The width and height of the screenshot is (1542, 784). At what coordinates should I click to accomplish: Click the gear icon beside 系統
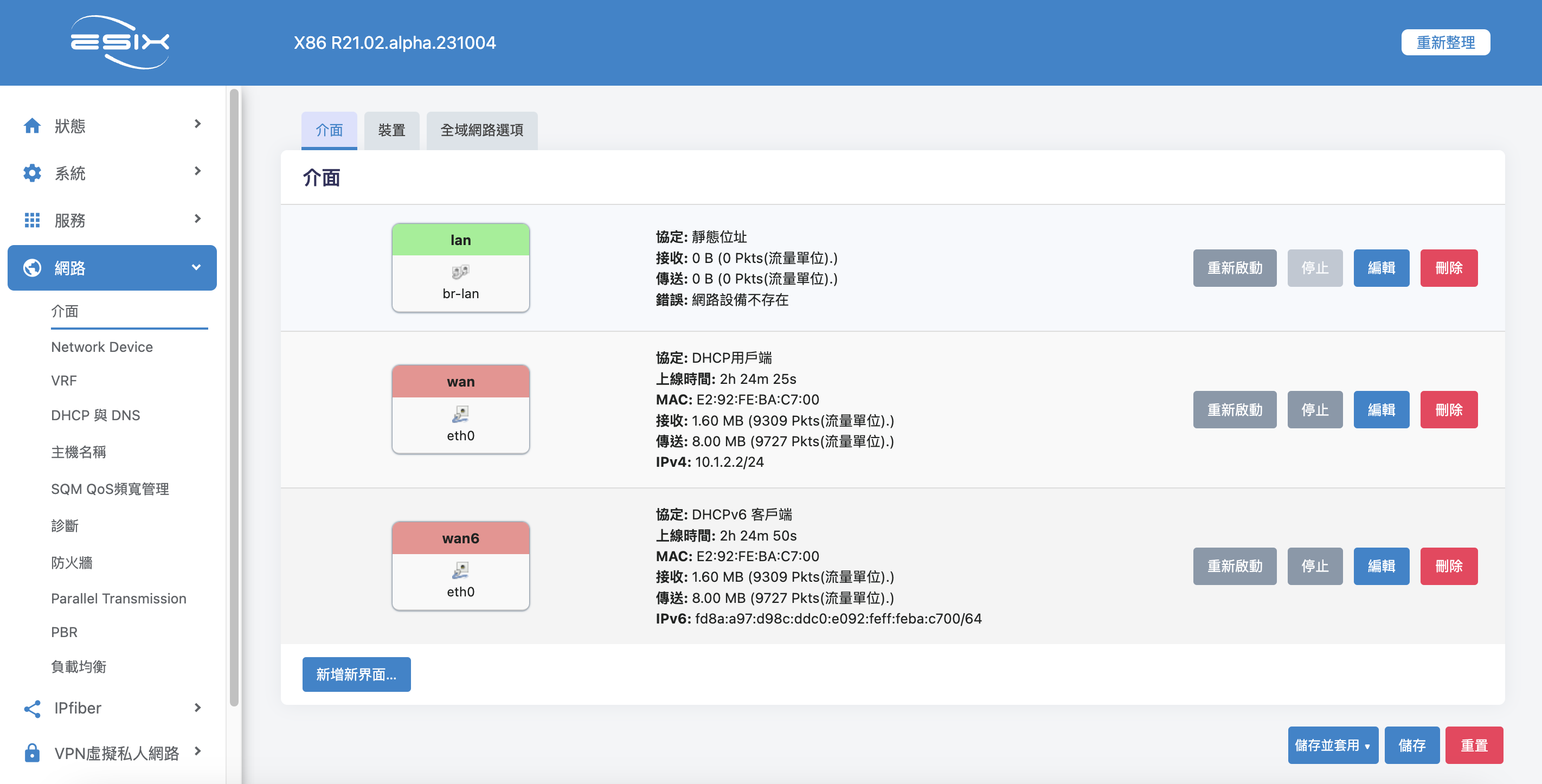point(32,173)
